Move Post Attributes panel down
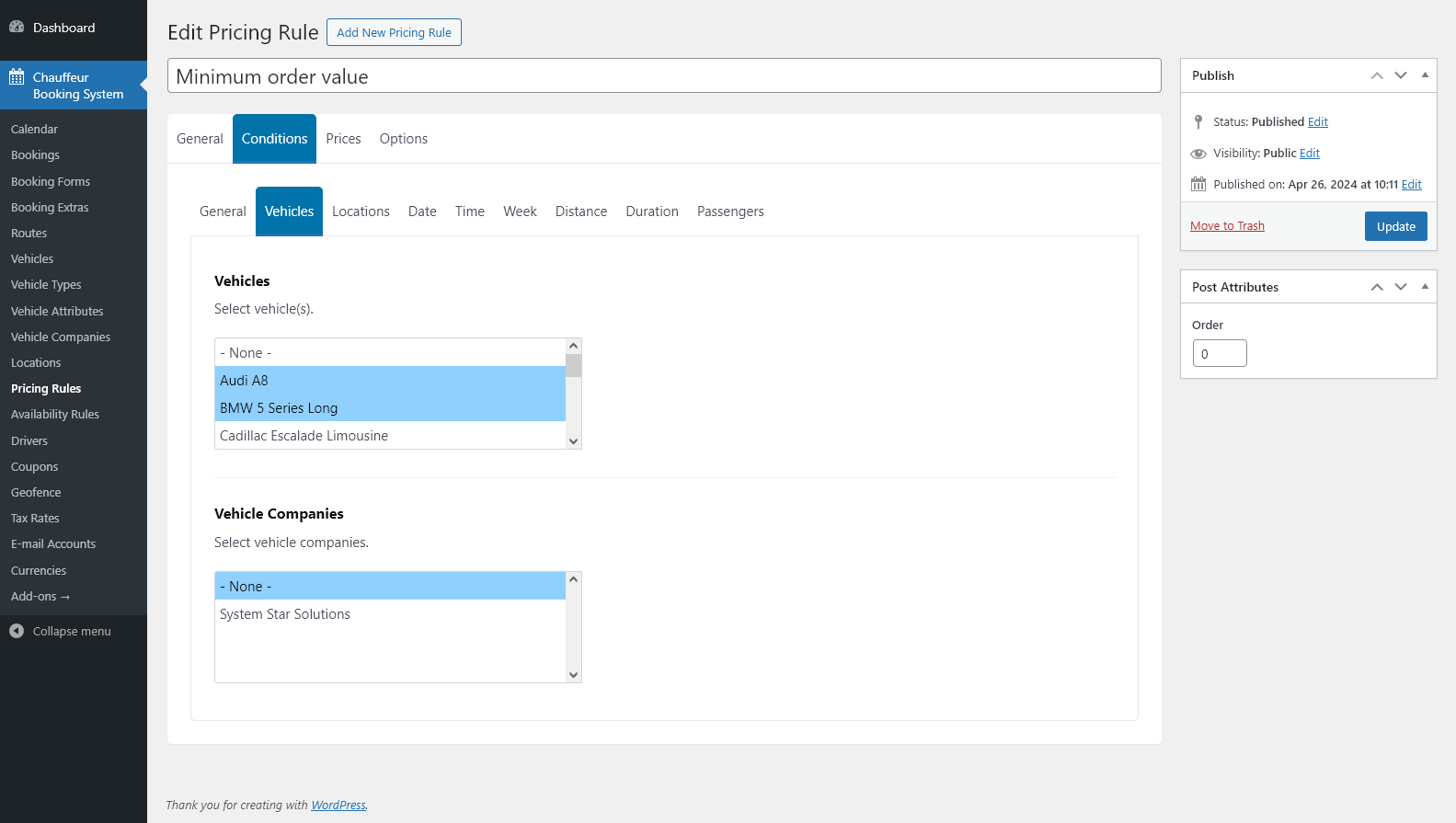 click(x=1401, y=287)
